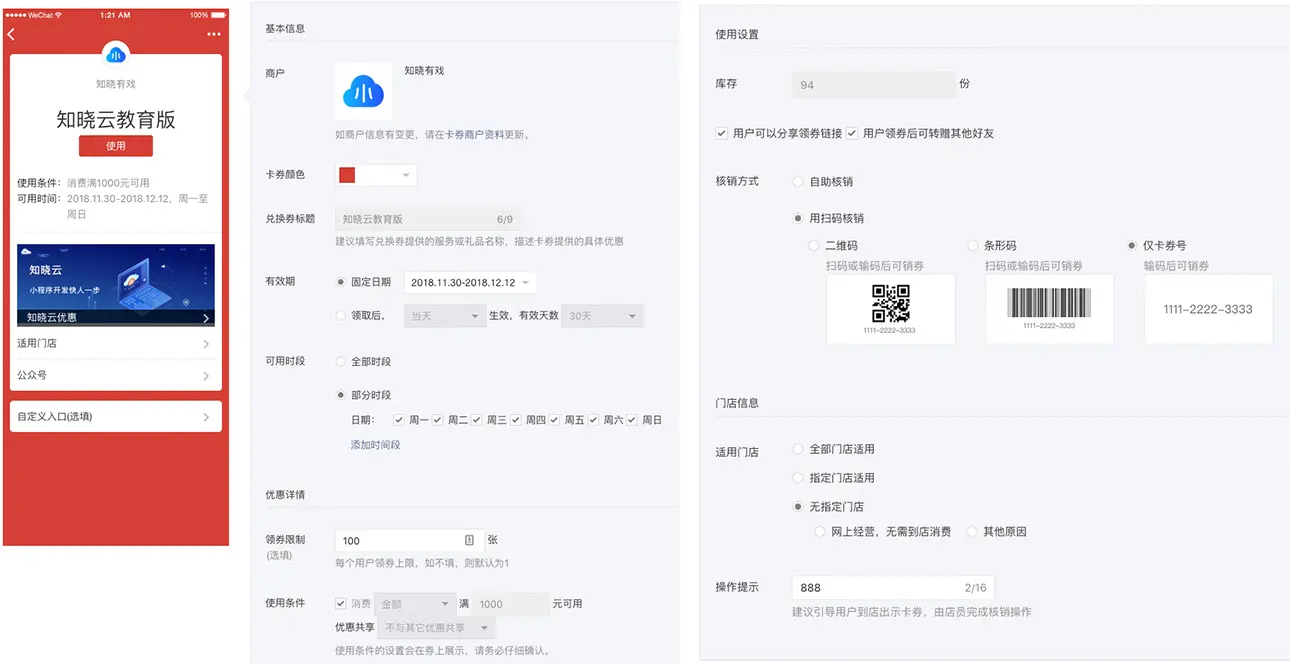This screenshot has height=664, width=1290.
Task: Toggle 用户领券后可转赠其他好友 checkbox
Action: 852,133
